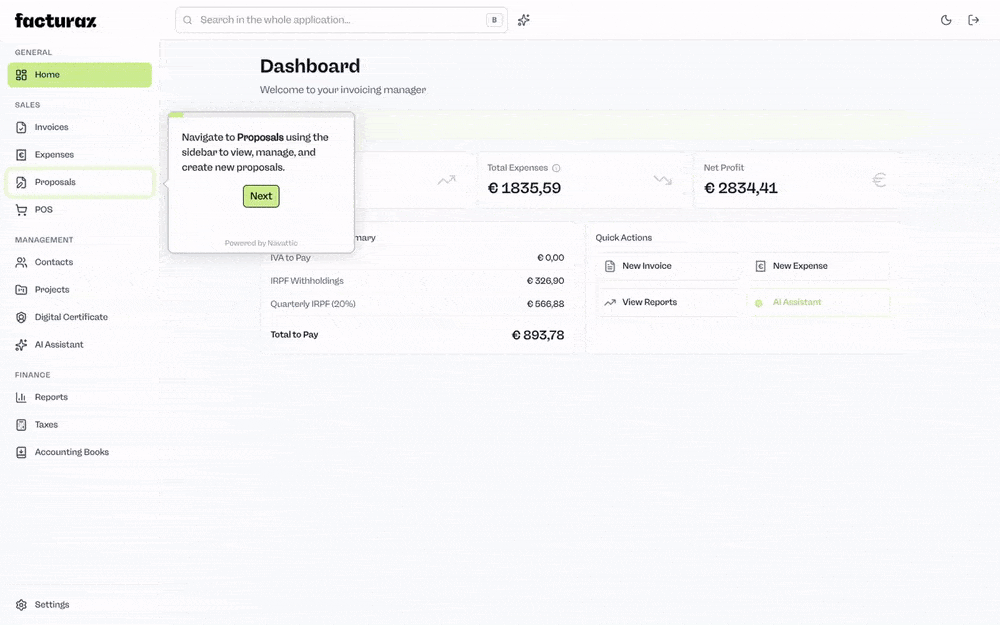
Task: Click the downward trend icon in the Total Expenses card
Action: pyautogui.click(x=663, y=180)
